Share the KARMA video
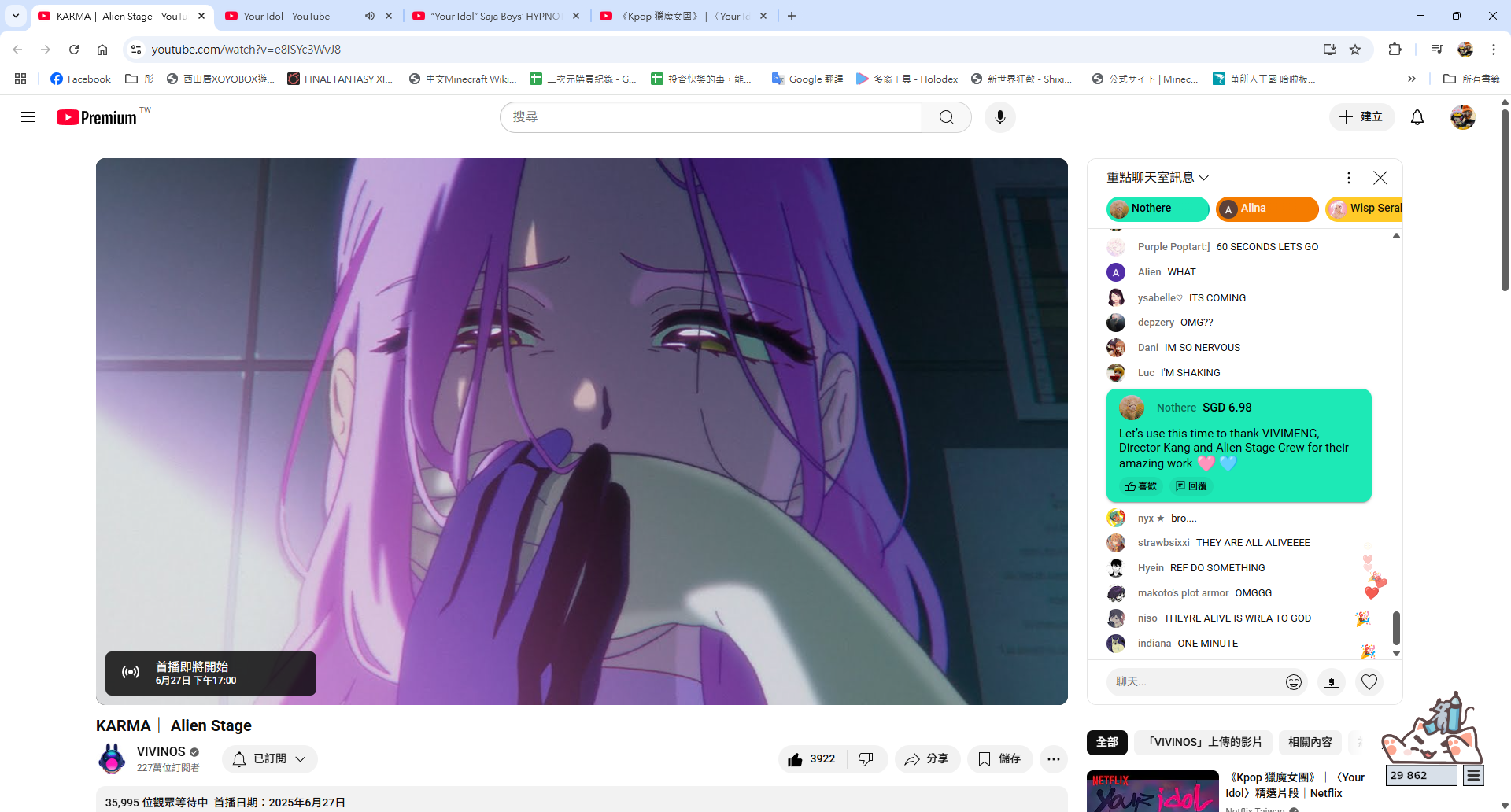 click(x=927, y=759)
